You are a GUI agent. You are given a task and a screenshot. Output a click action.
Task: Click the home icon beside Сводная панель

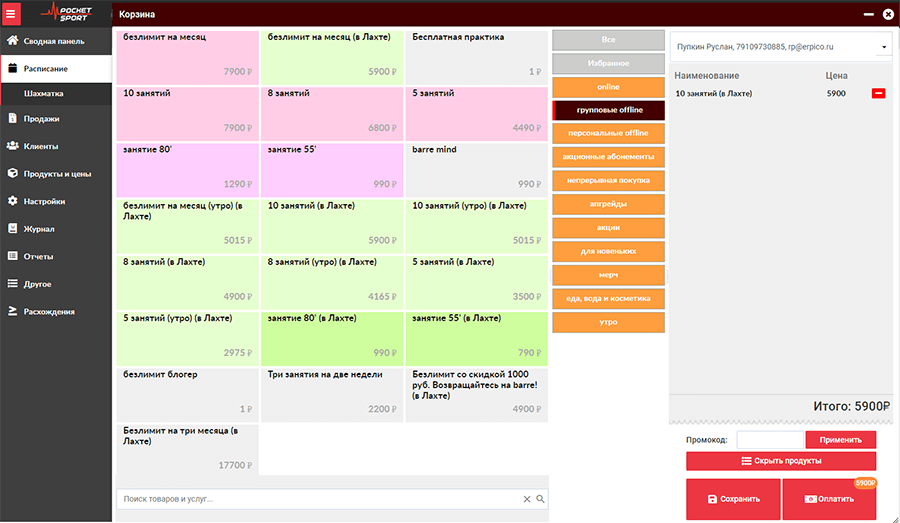tap(13, 41)
